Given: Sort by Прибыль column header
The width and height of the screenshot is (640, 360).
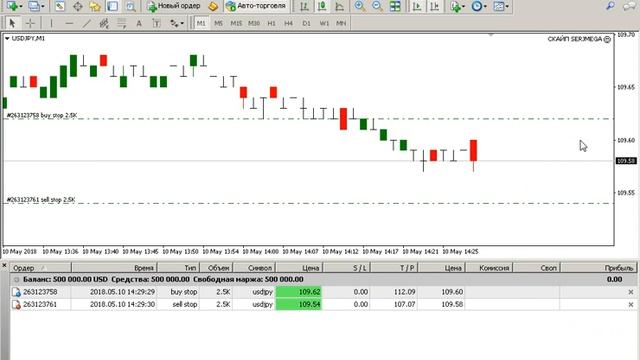Looking at the screenshot, I should pos(599,268).
